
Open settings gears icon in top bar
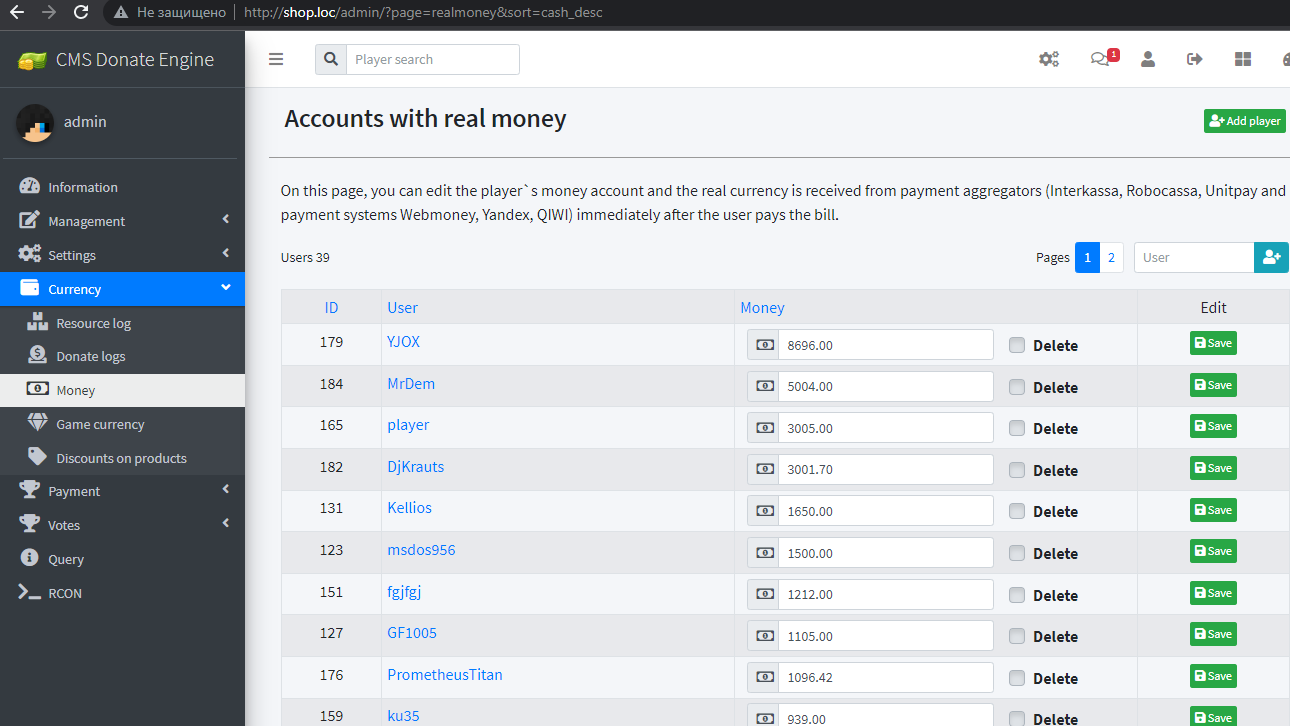tap(1048, 59)
